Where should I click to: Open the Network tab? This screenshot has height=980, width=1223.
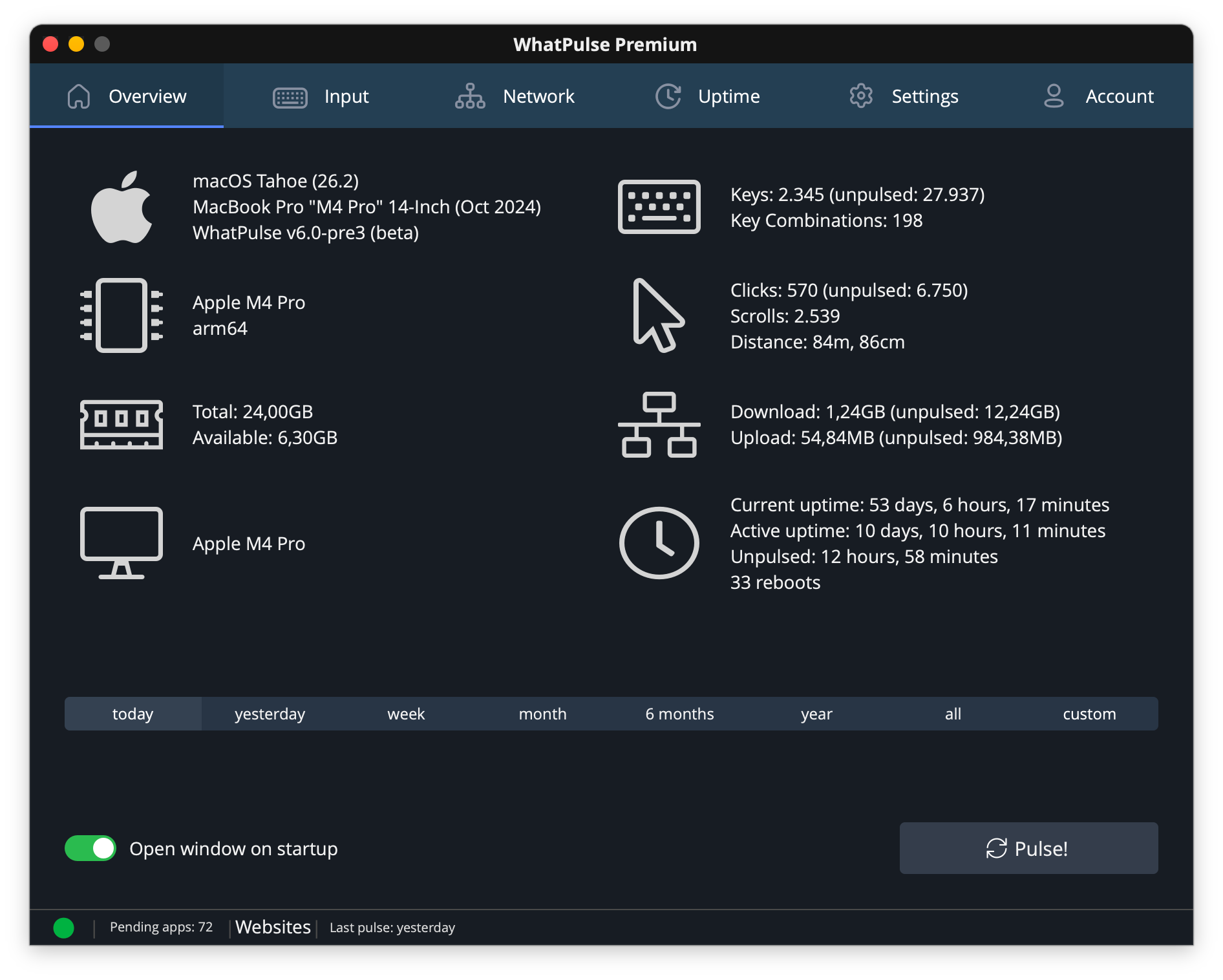pos(515,96)
